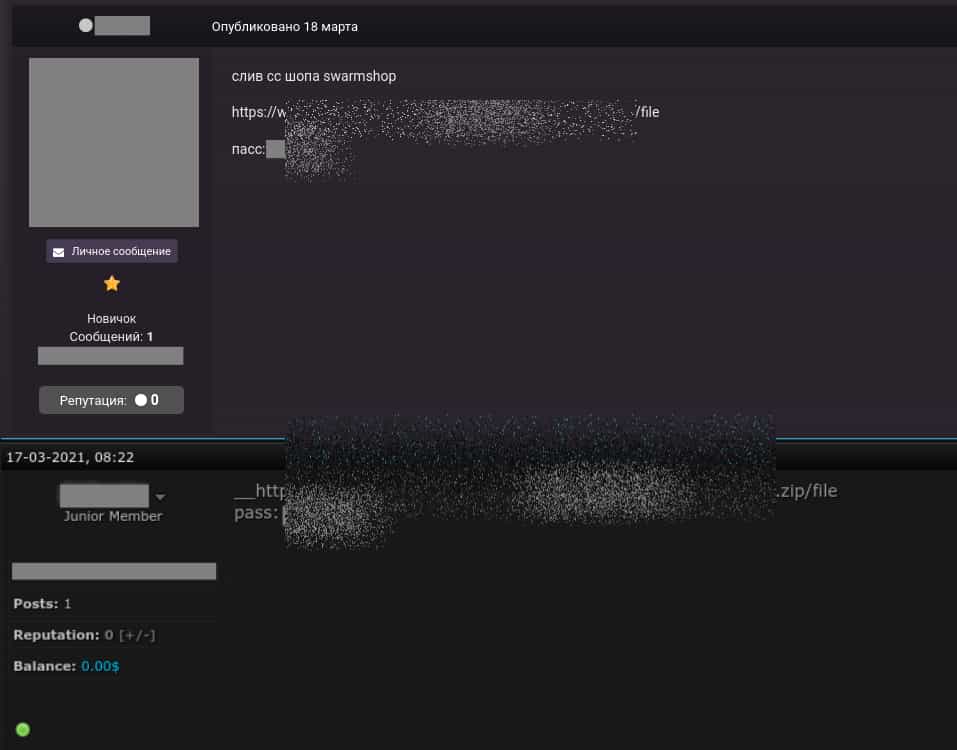Click the Новичок rank label
957x750 pixels.
(111, 319)
